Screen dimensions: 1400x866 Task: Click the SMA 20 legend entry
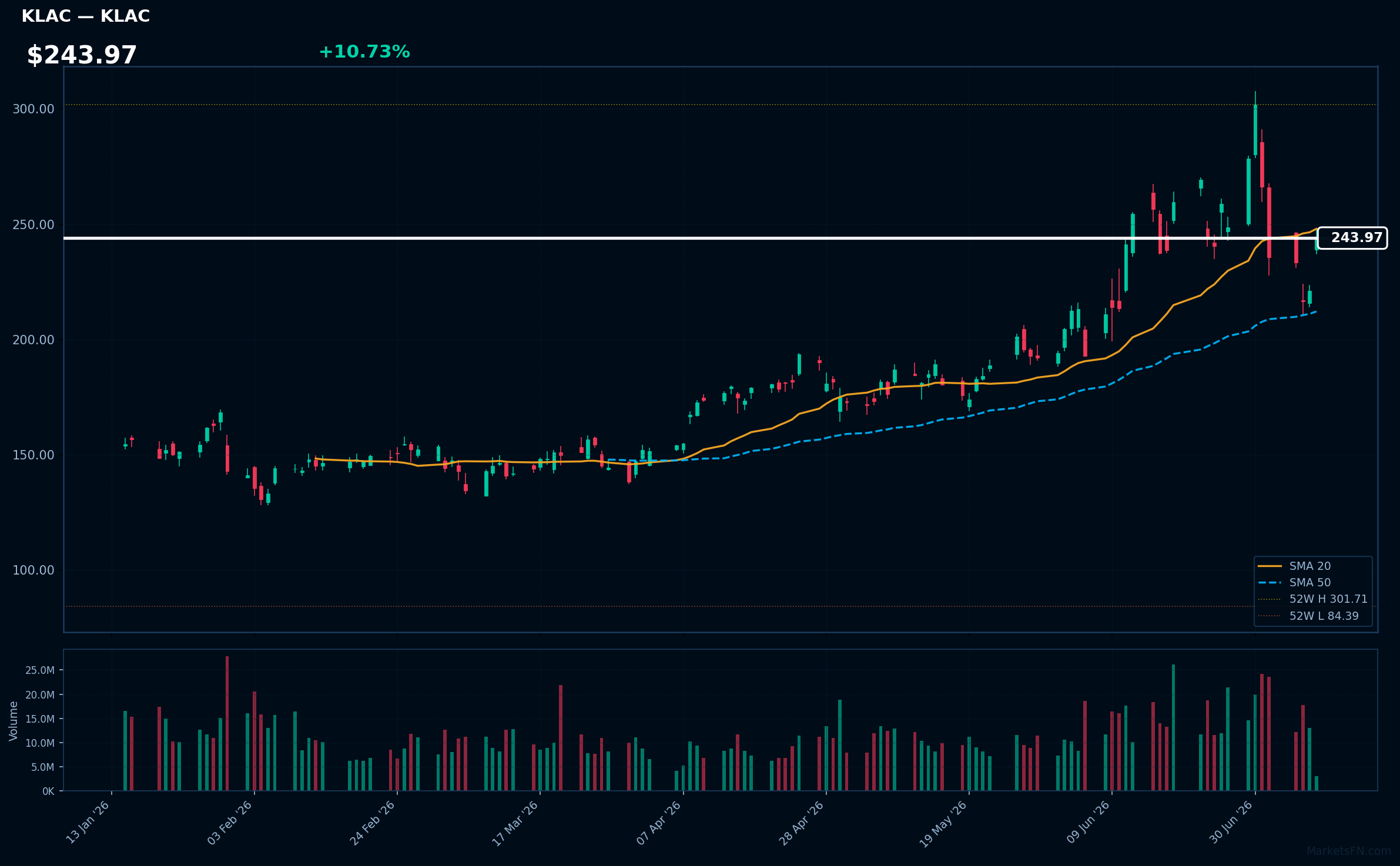click(1309, 566)
